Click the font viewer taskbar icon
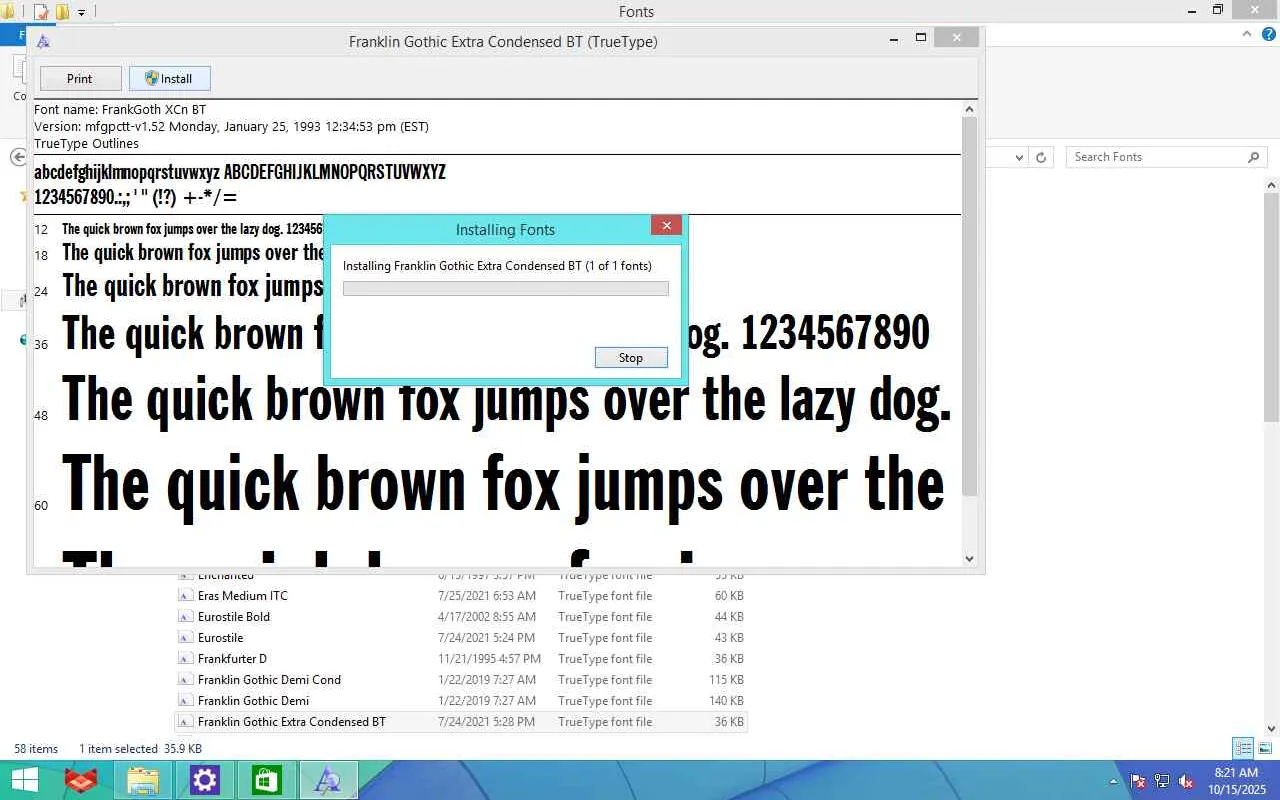Image resolution: width=1280 pixels, height=800 pixels. pyautogui.click(x=329, y=780)
